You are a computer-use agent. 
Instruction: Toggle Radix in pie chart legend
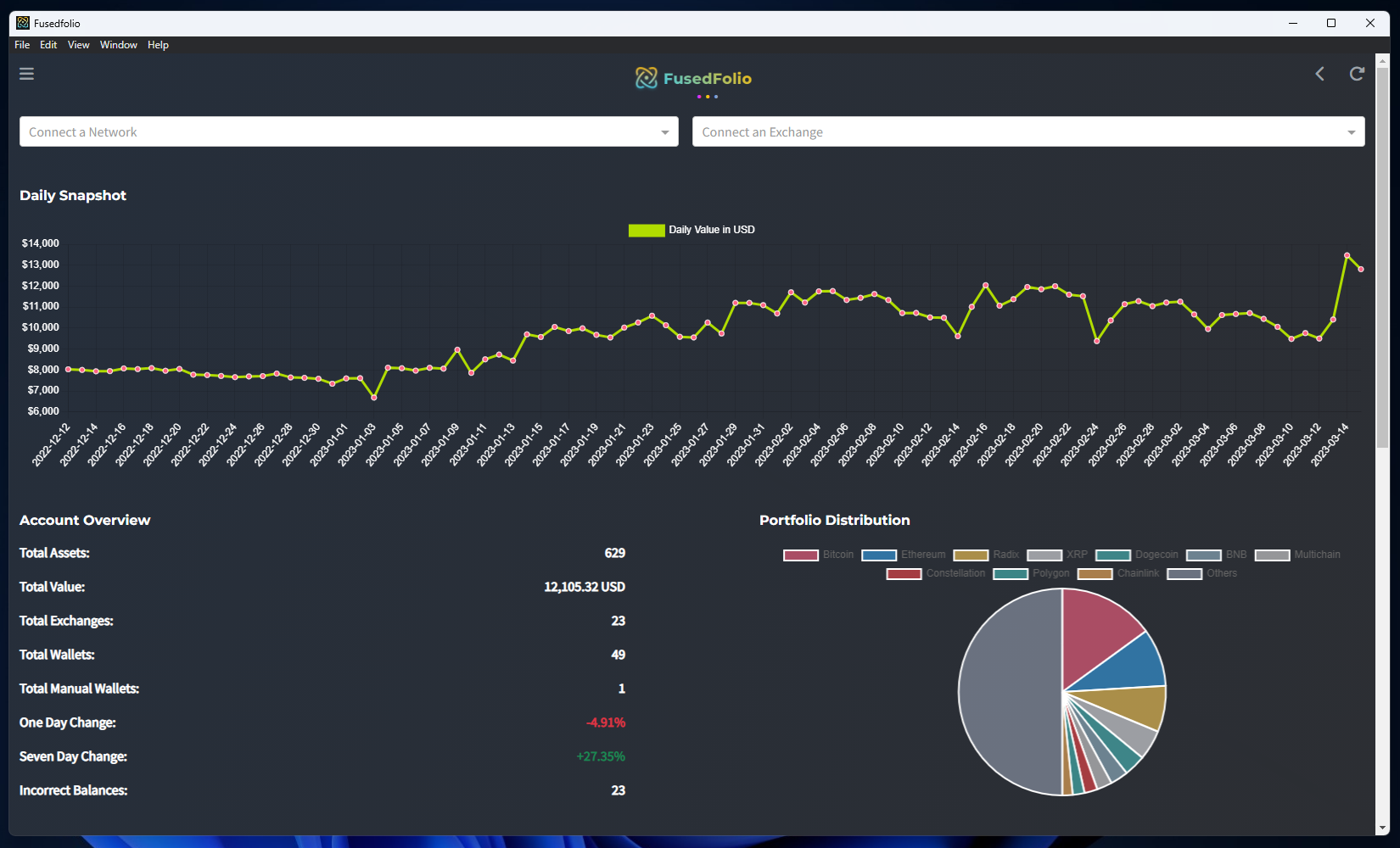click(987, 555)
